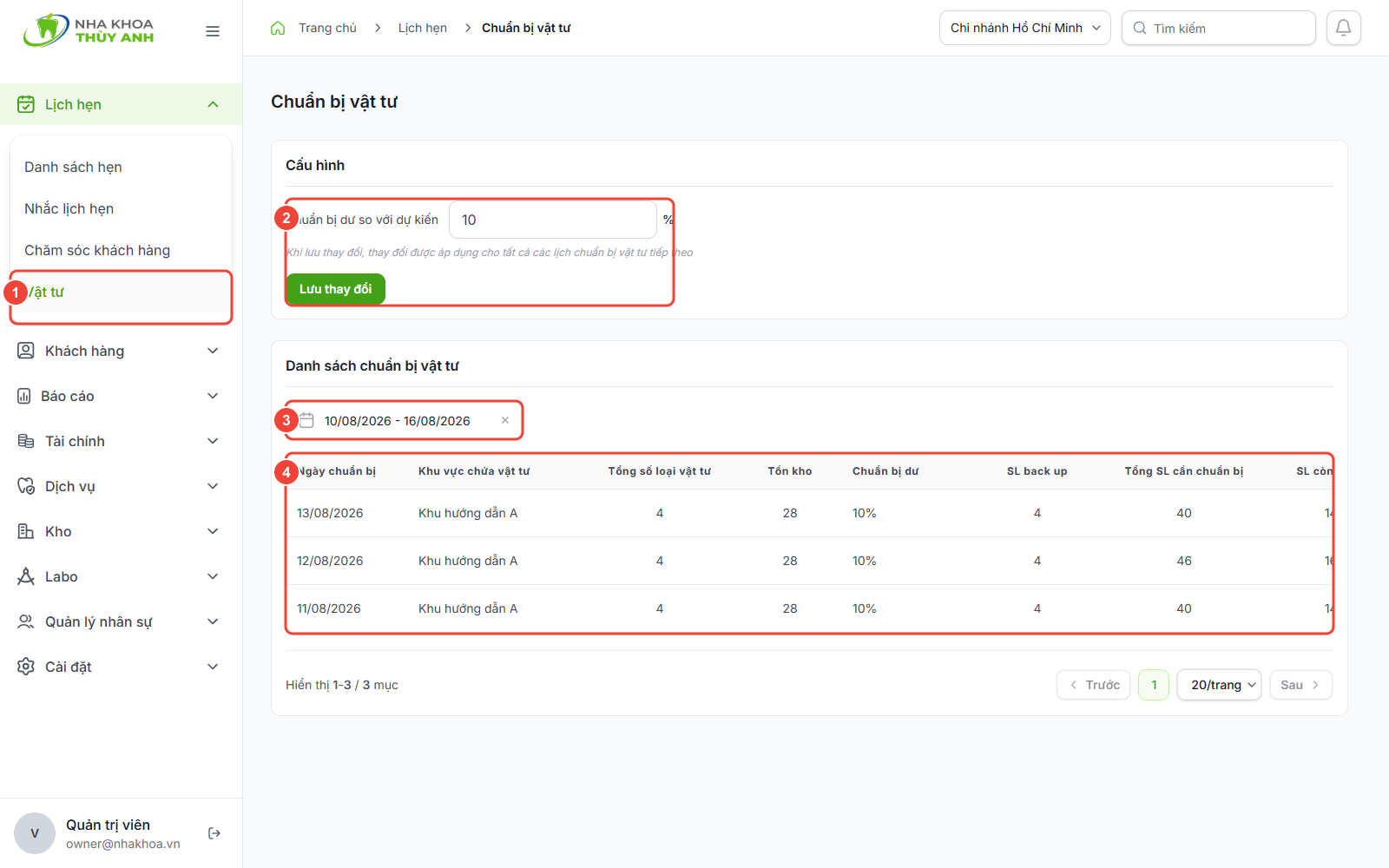Open the date range calendar icon
This screenshot has height=868, width=1389.
click(x=306, y=420)
